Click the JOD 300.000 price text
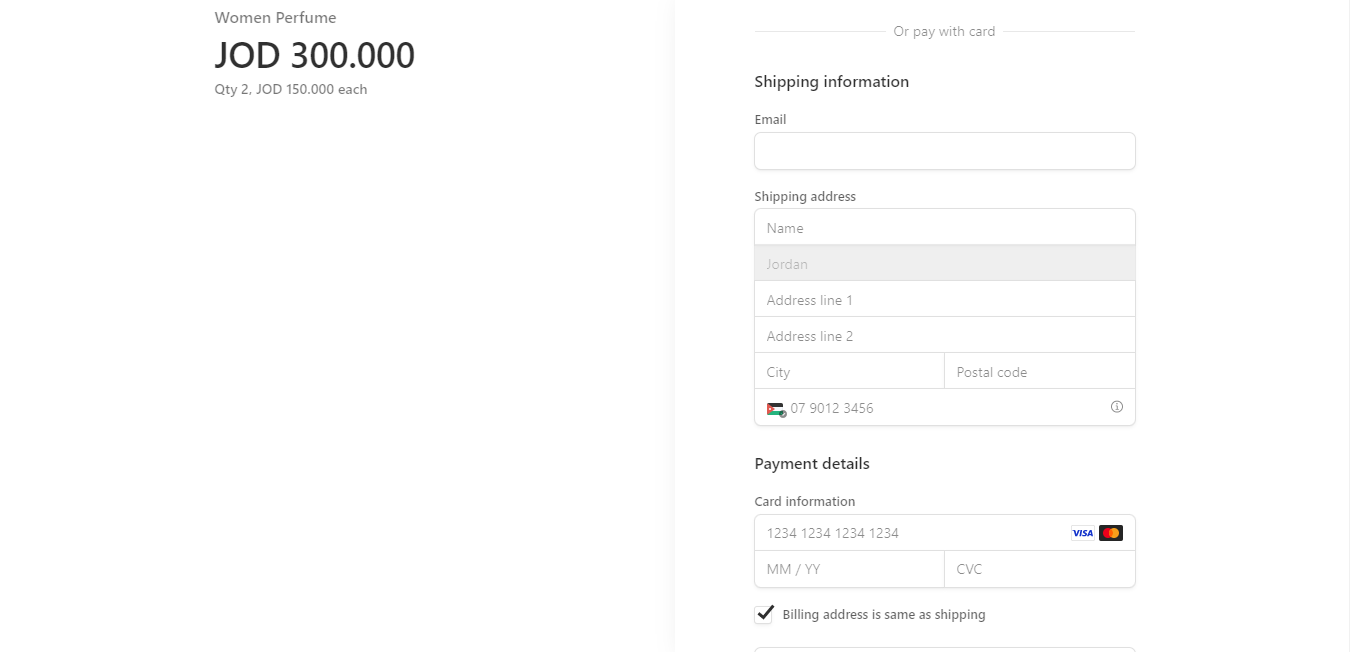Viewport: 1350px width, 652px height. pyautogui.click(x=315, y=55)
